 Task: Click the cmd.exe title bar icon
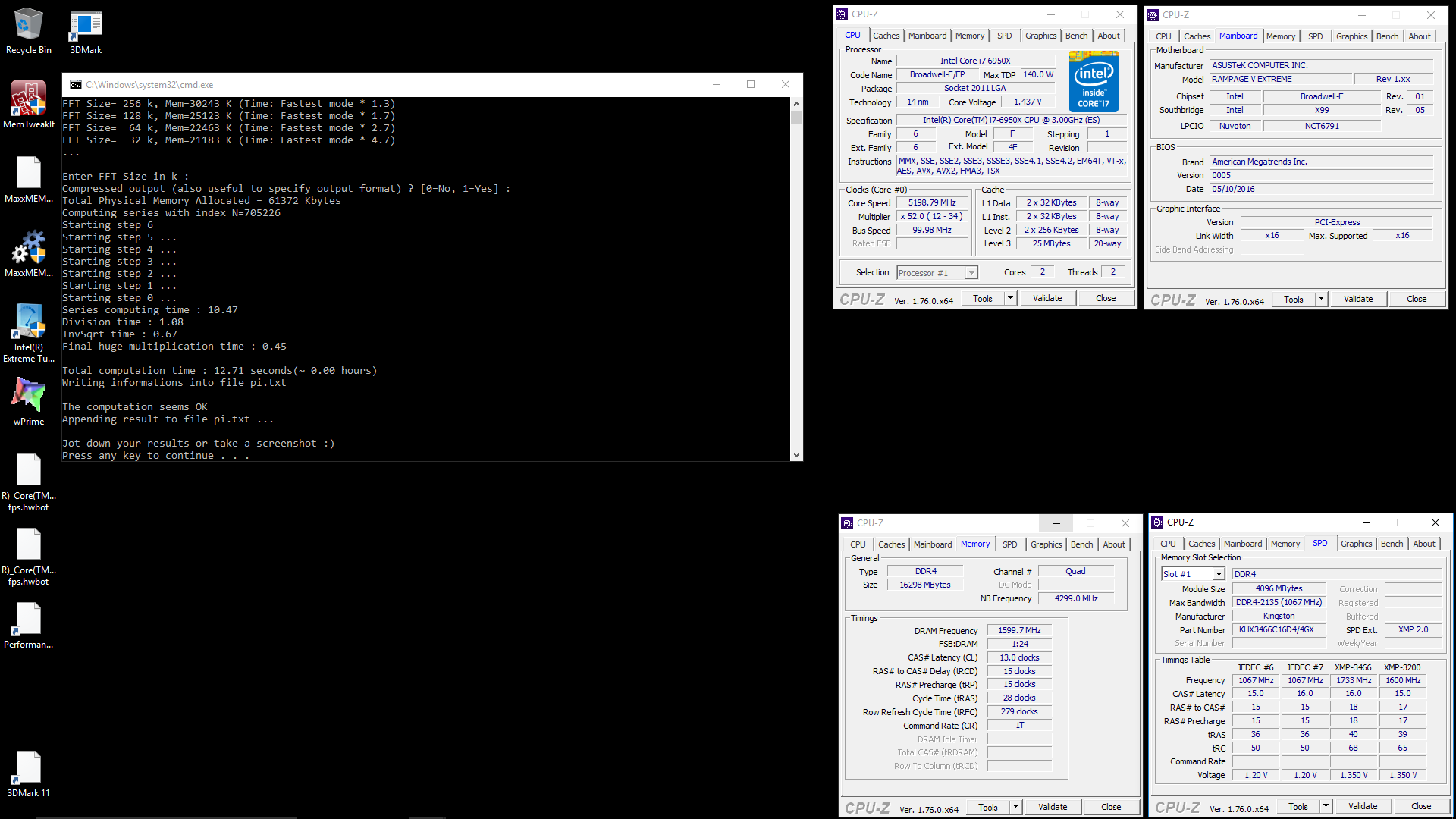coord(76,85)
